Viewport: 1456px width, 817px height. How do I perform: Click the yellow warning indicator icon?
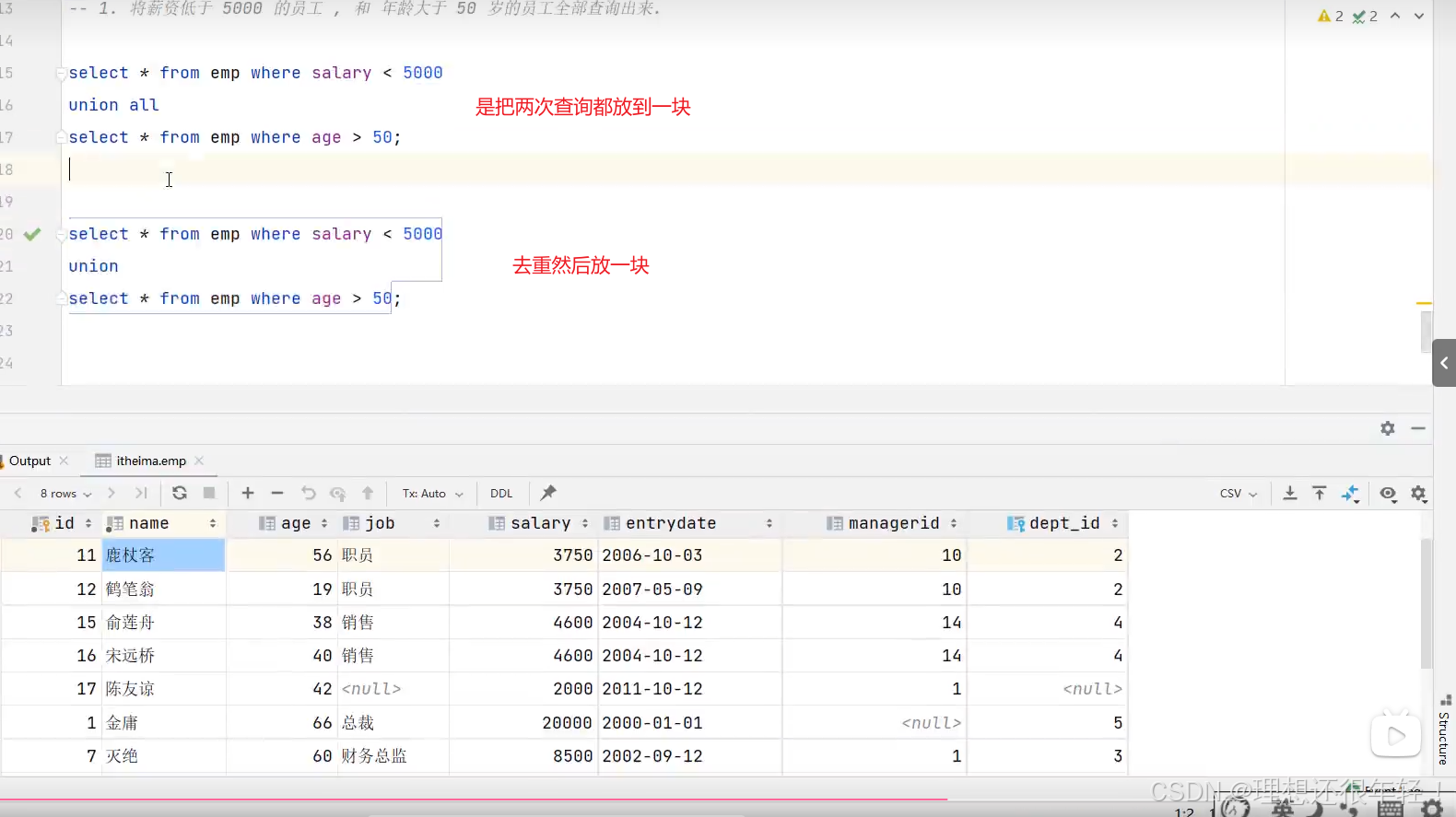pos(1324,16)
